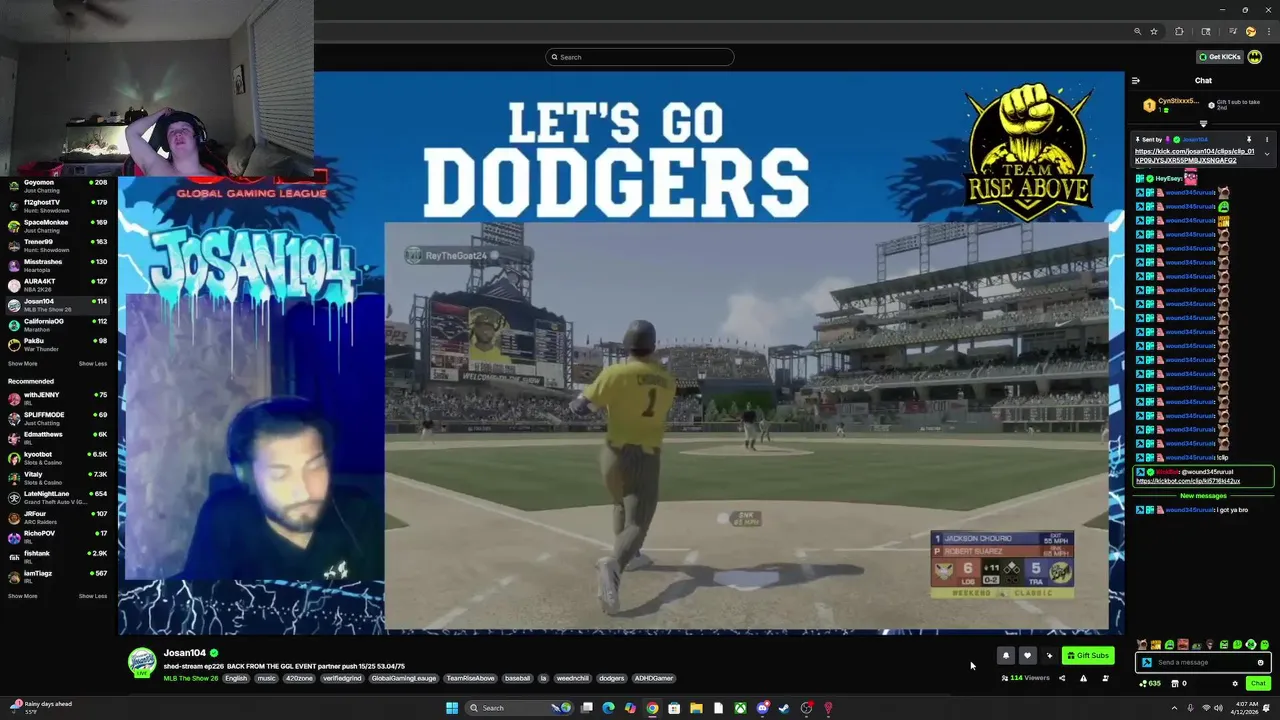The width and height of the screenshot is (1280, 720).
Task: Click the heart follow button
Action: 1027,656
